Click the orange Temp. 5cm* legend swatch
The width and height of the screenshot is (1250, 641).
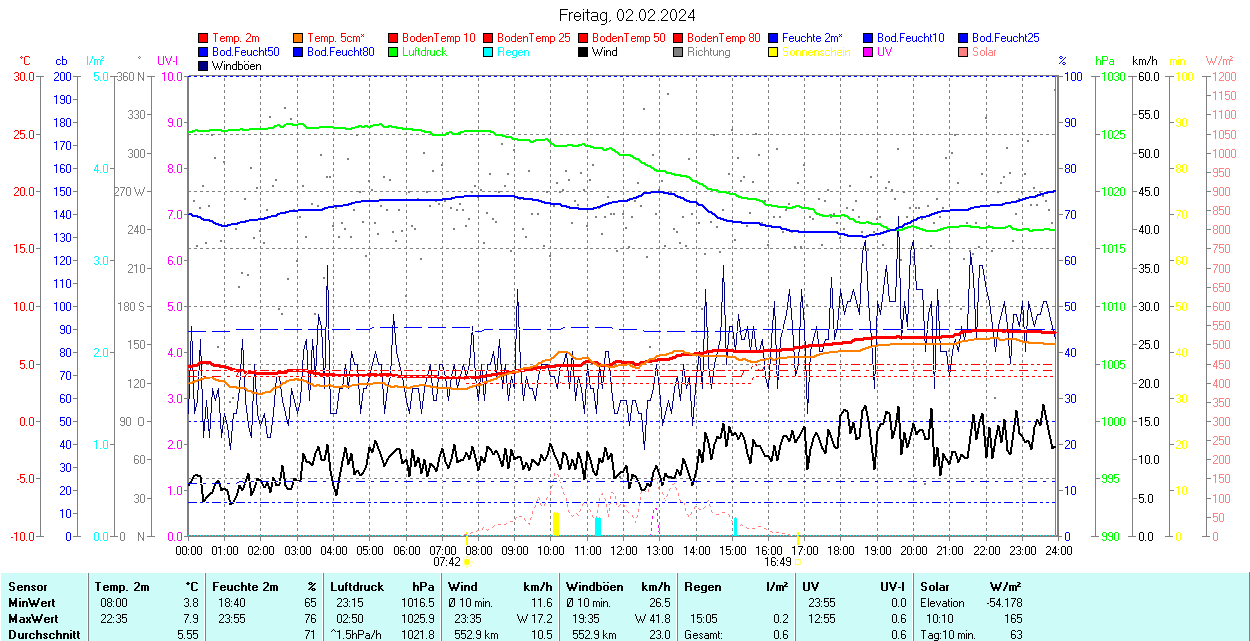pos(299,38)
